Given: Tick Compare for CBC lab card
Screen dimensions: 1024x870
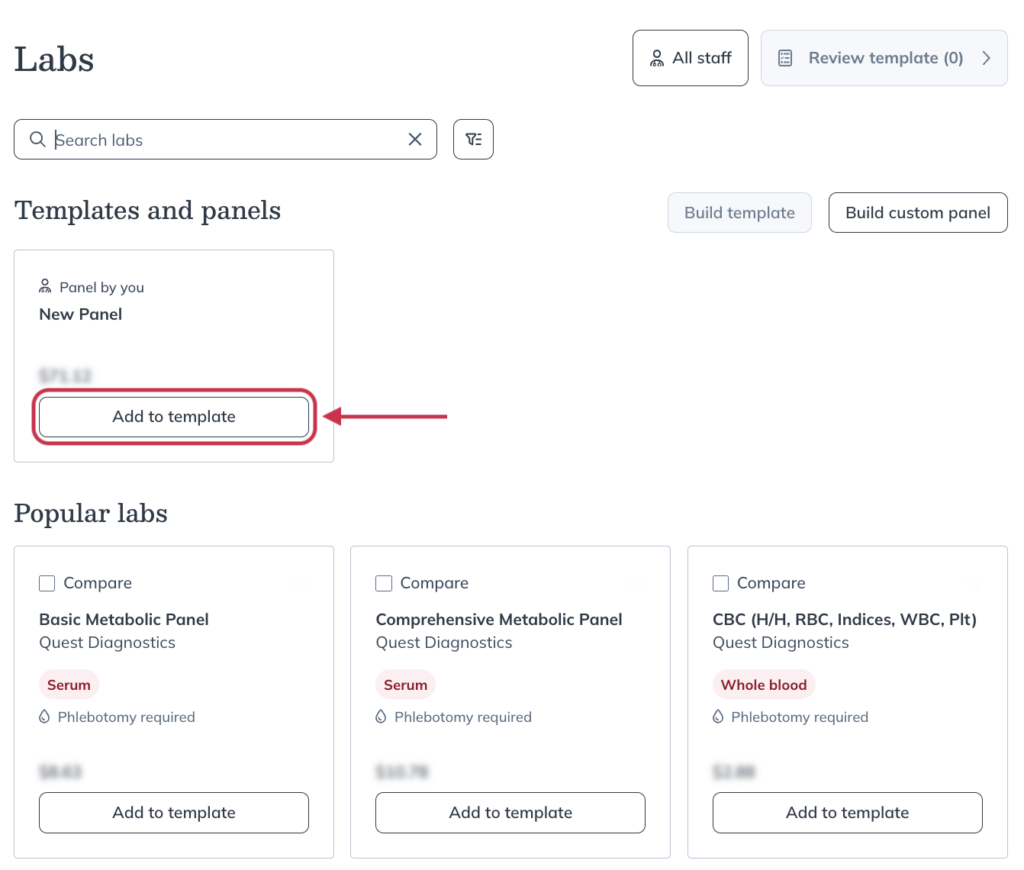Looking at the screenshot, I should point(720,583).
